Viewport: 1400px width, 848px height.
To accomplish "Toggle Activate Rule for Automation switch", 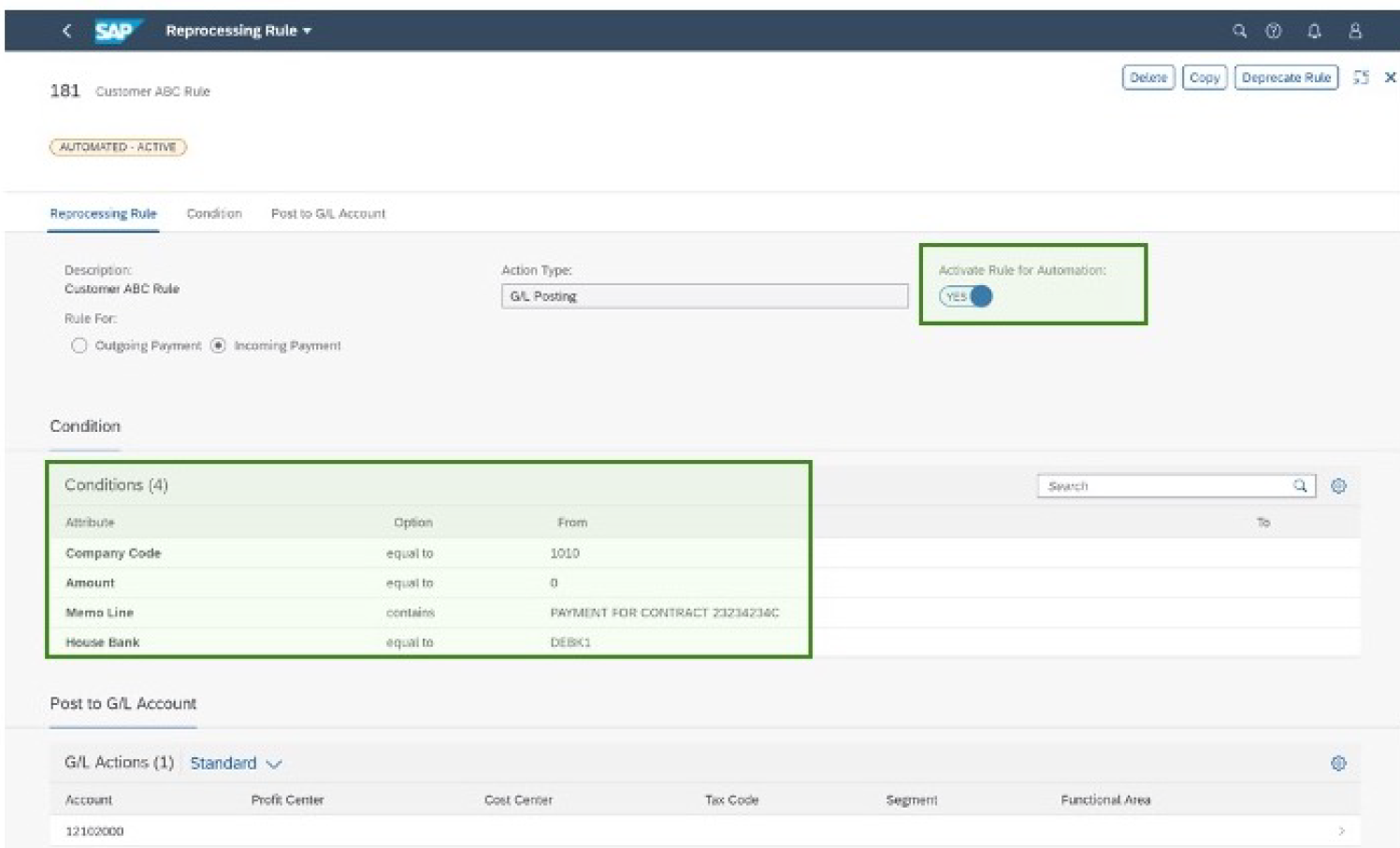I will 966,296.
